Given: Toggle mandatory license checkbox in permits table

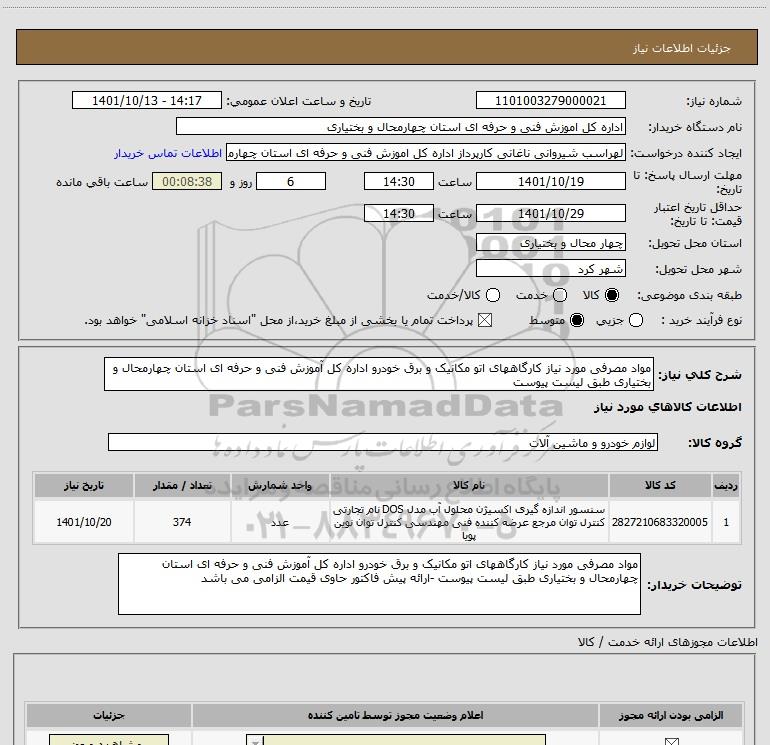Looking at the screenshot, I should pyautogui.click(x=671, y=741).
